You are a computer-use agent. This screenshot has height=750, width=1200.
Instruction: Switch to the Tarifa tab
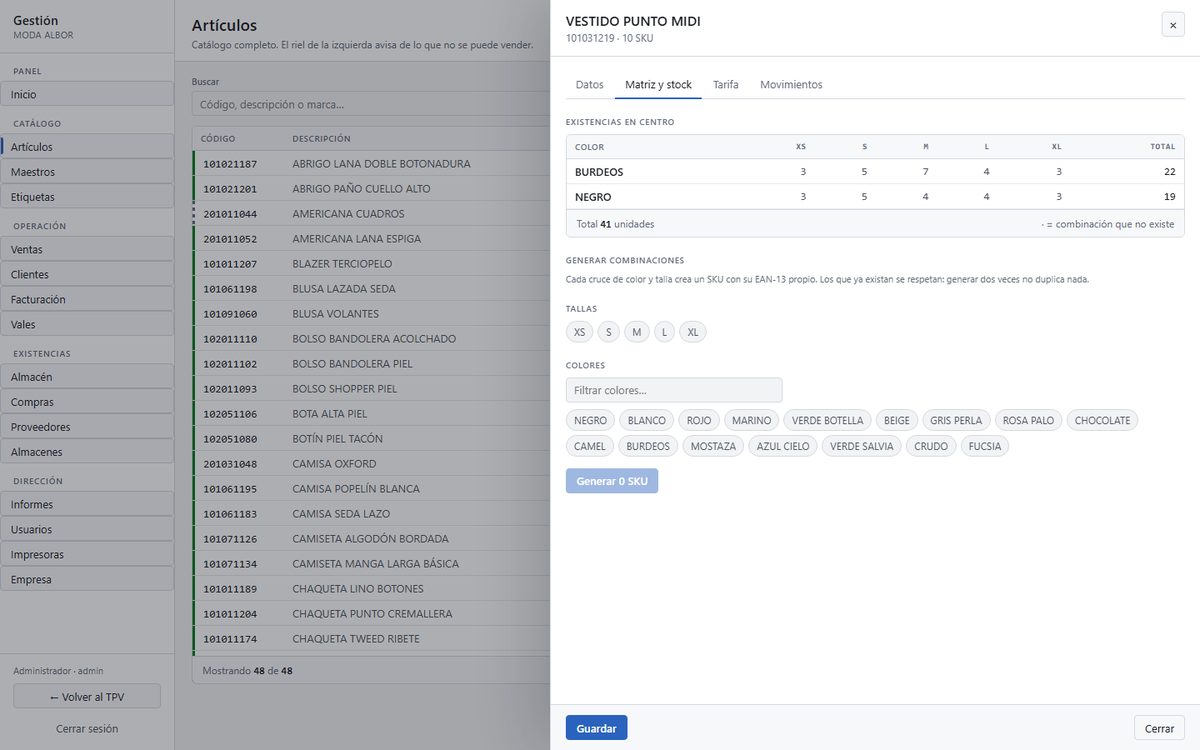click(726, 85)
